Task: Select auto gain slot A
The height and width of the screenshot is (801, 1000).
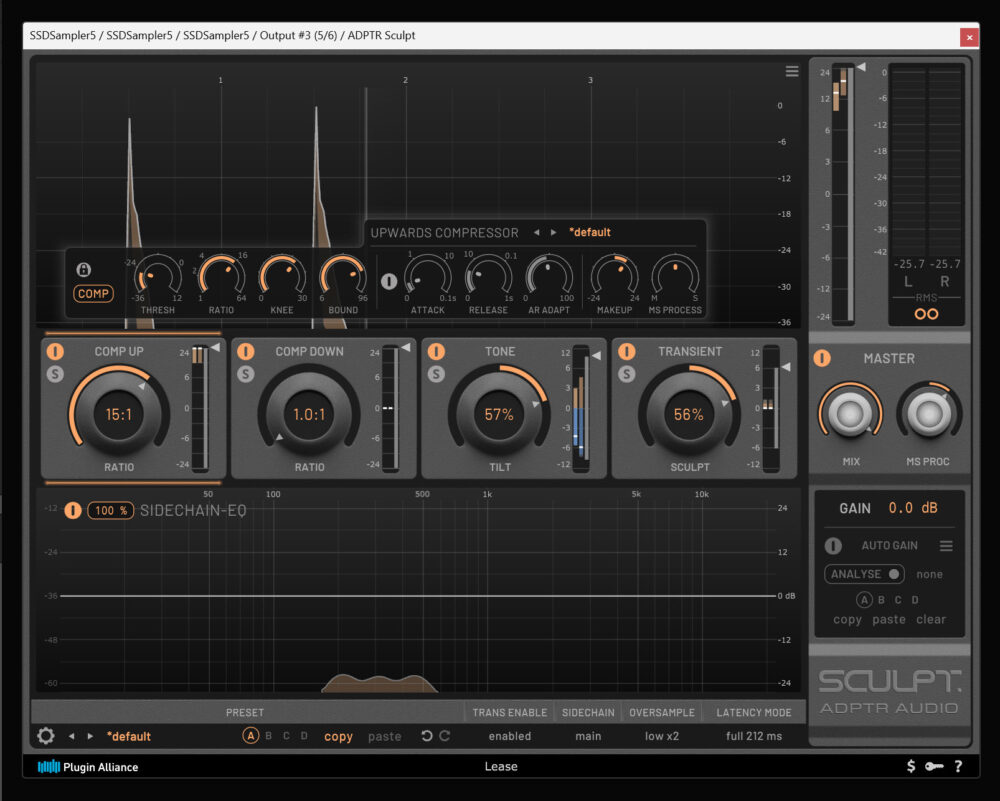Action: [864, 599]
